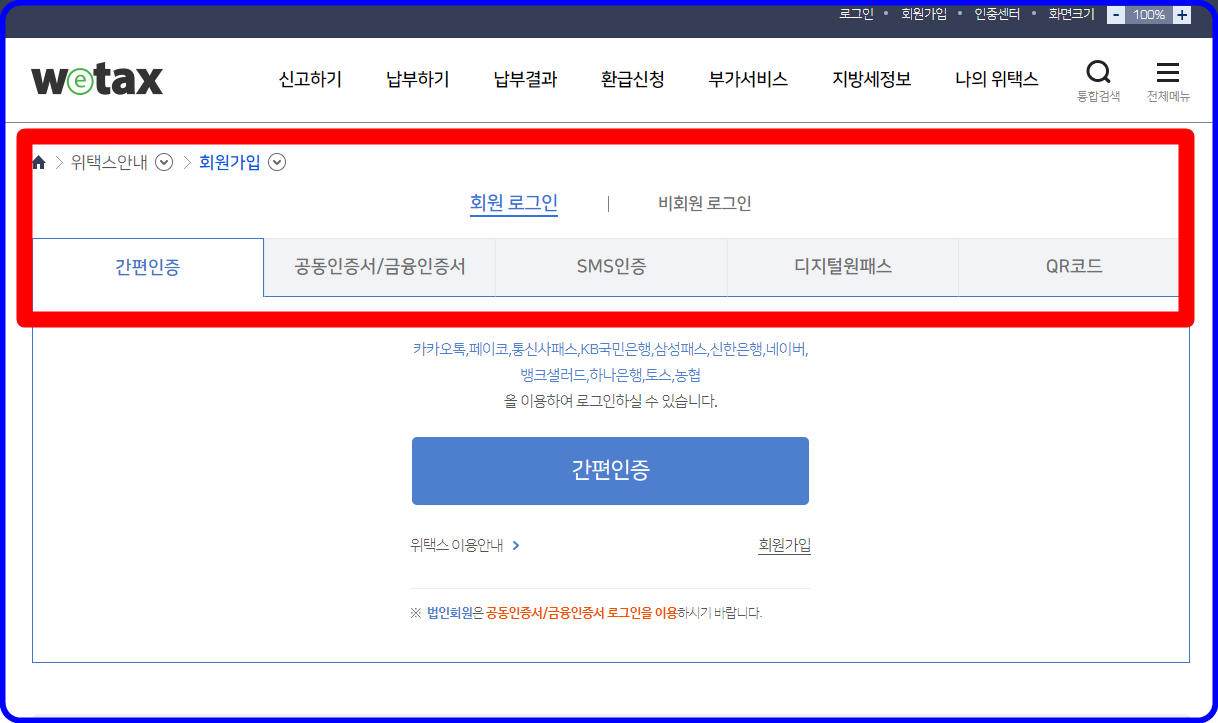Switch to the 디지털원패스 tab

pyautogui.click(x=843, y=267)
